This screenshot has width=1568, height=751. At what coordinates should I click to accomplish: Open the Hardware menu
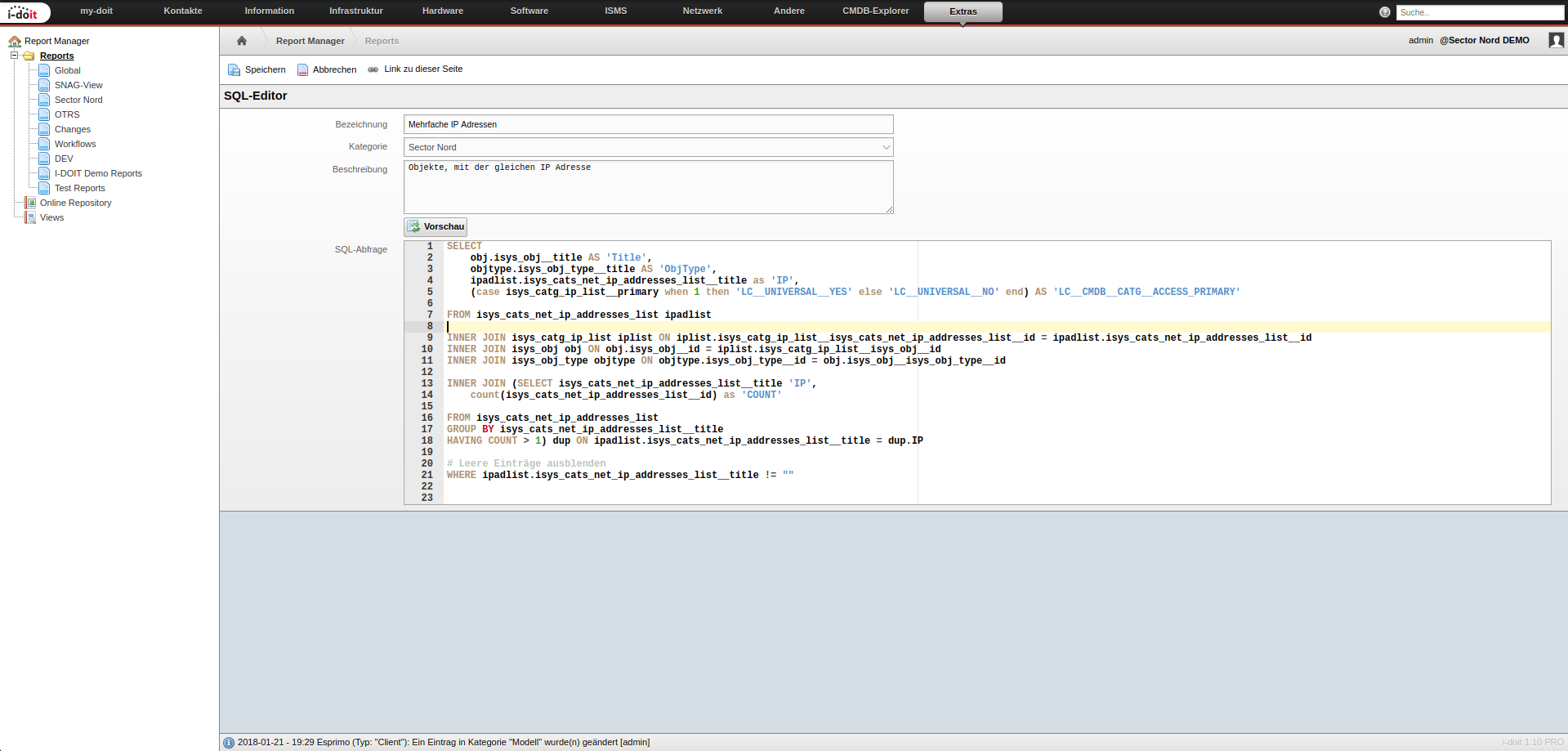[x=443, y=11]
